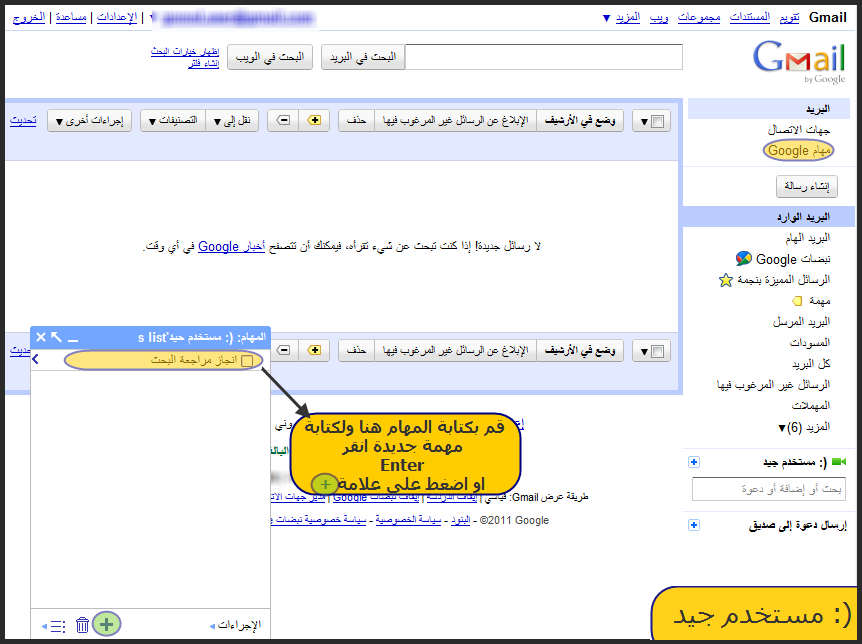Click the Google Buzz colorful icon in sidebar

(x=743, y=258)
